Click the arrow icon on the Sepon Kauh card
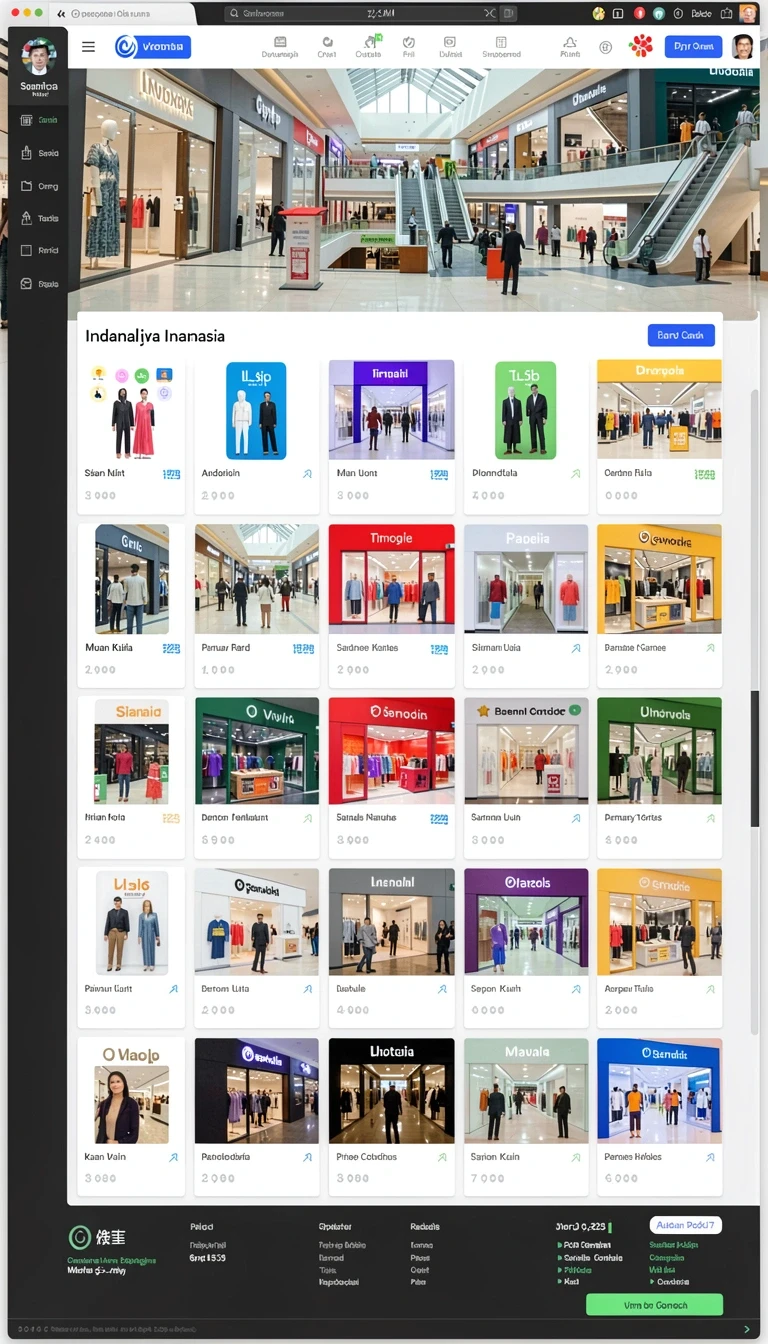Screen dimensions: 768x1344 coord(576,989)
